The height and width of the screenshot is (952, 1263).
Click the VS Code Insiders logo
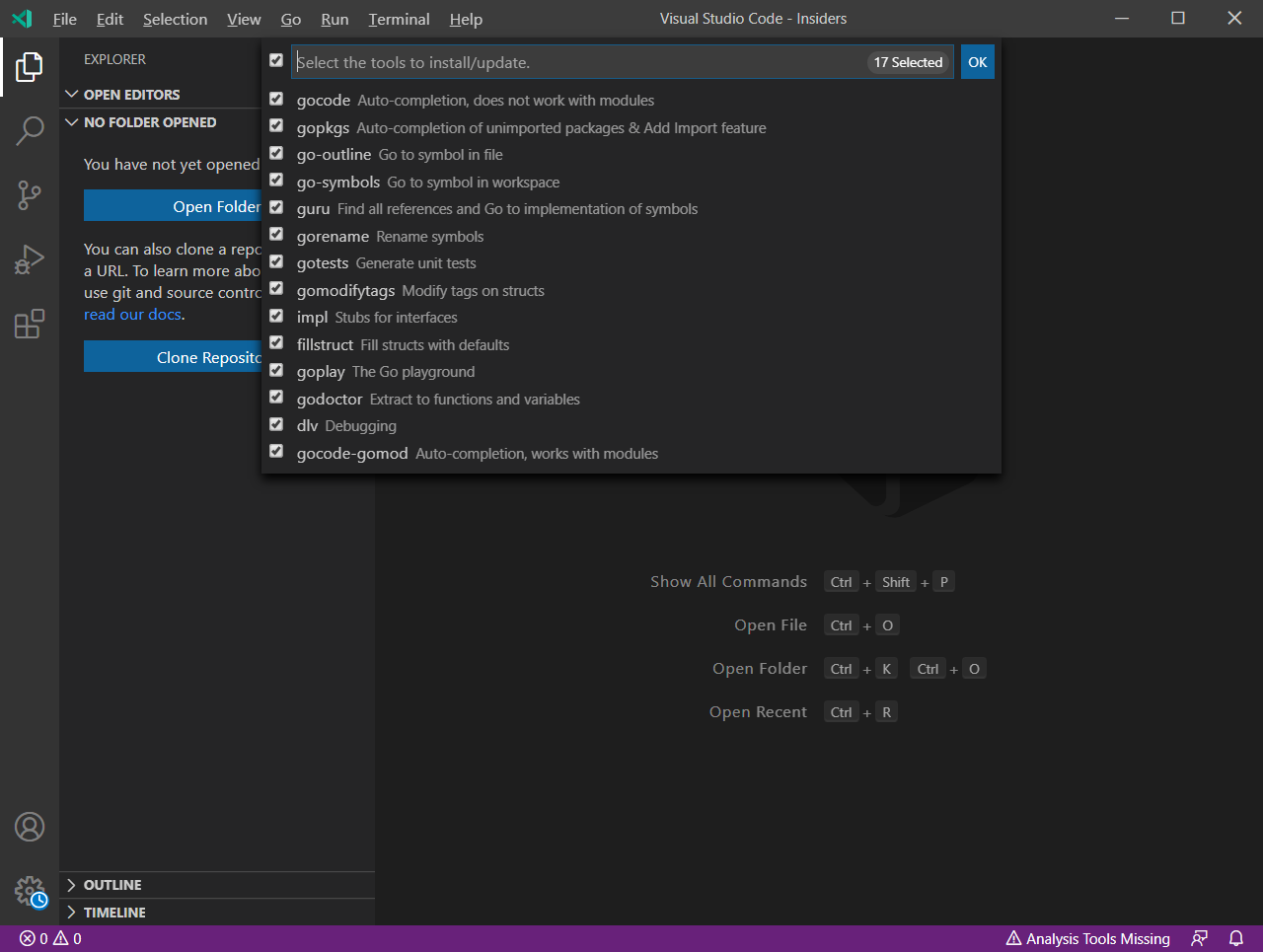click(22, 19)
